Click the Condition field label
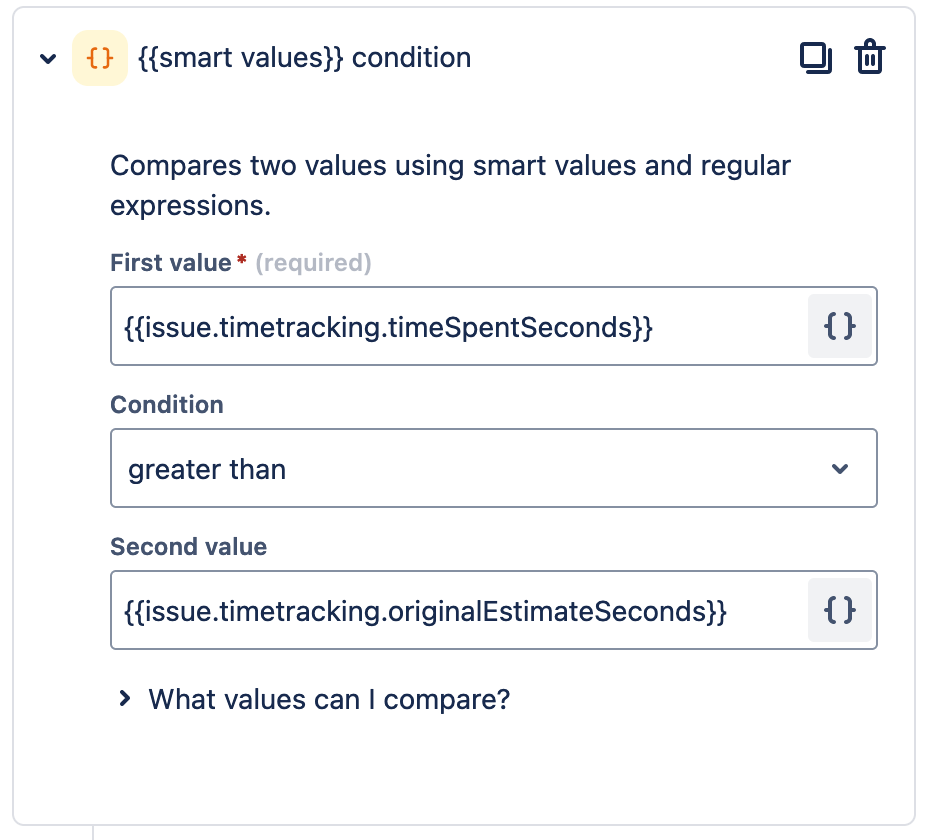This screenshot has height=840, width=934. pyautogui.click(x=167, y=405)
